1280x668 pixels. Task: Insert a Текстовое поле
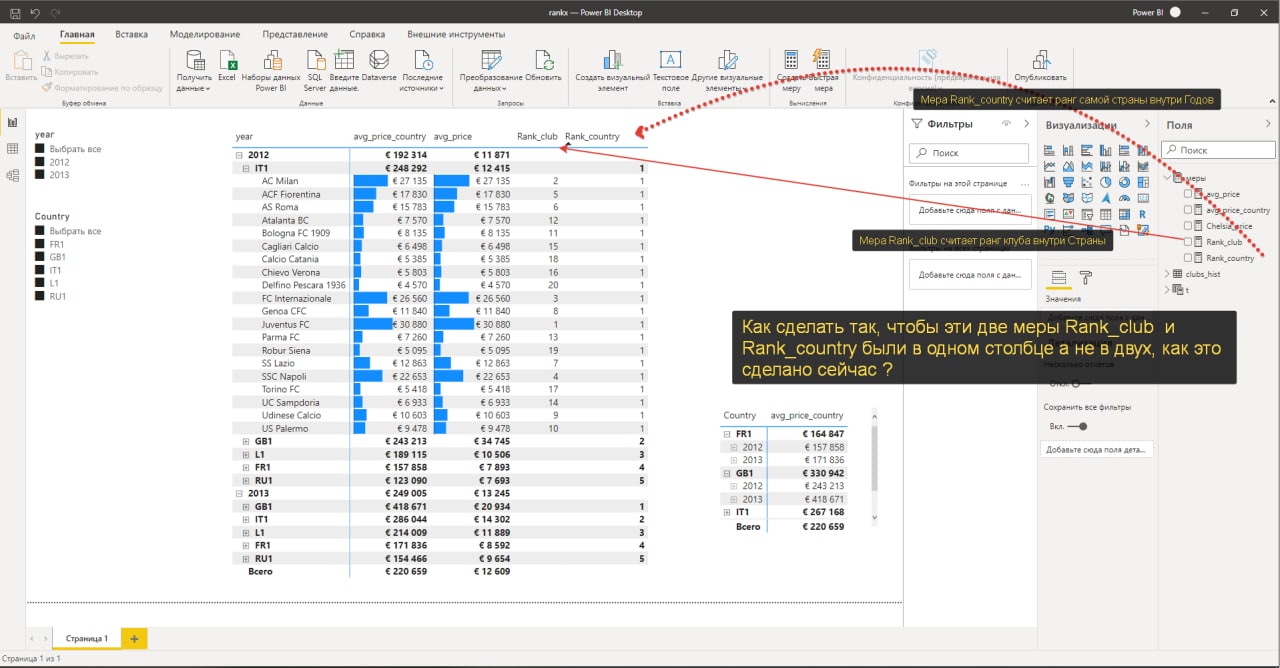670,71
